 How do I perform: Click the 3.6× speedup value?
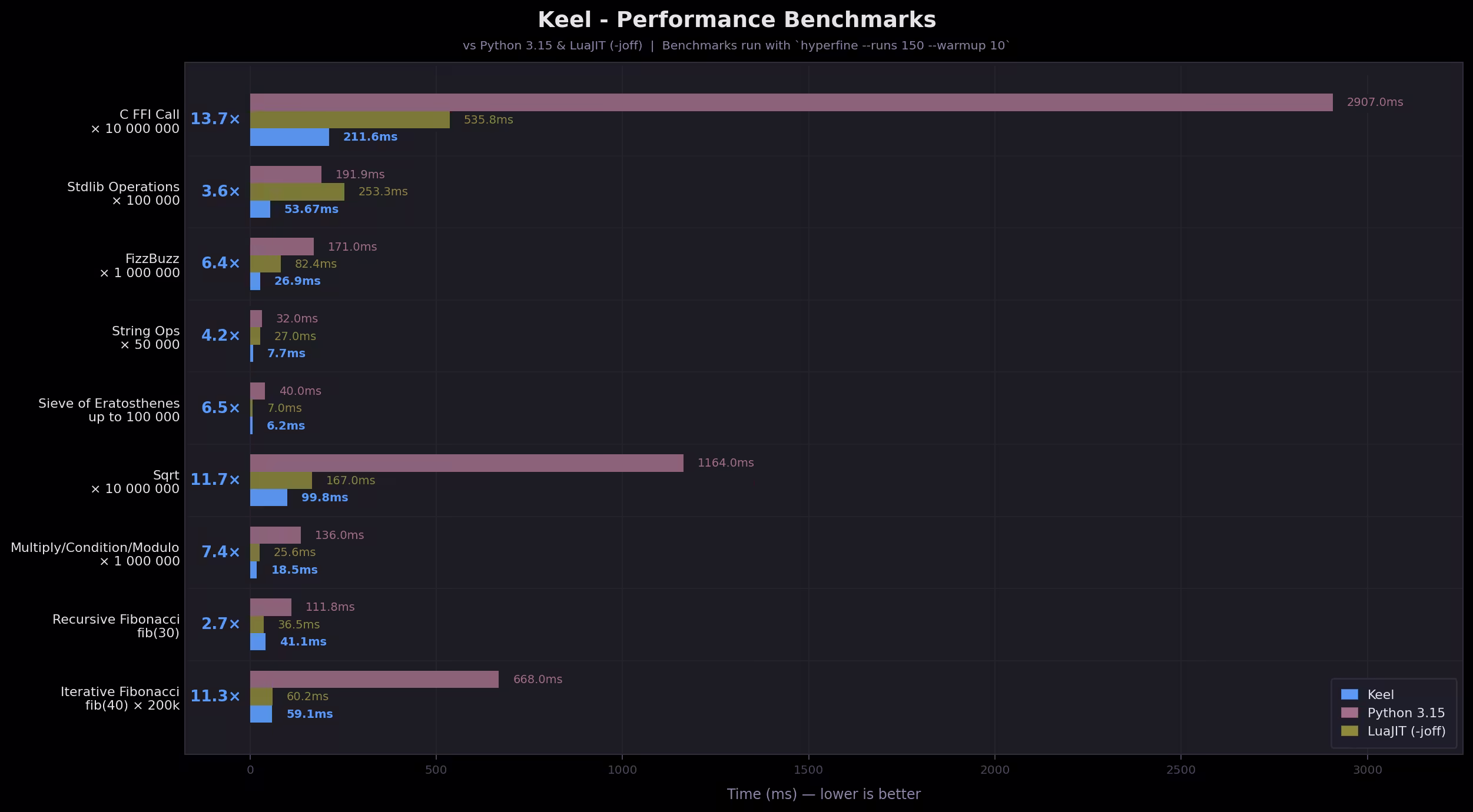coord(221,191)
